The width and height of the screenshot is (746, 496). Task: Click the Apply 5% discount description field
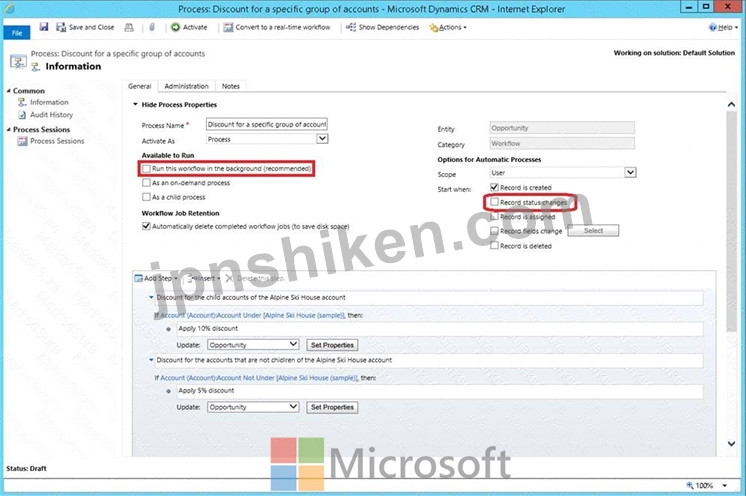(440, 391)
